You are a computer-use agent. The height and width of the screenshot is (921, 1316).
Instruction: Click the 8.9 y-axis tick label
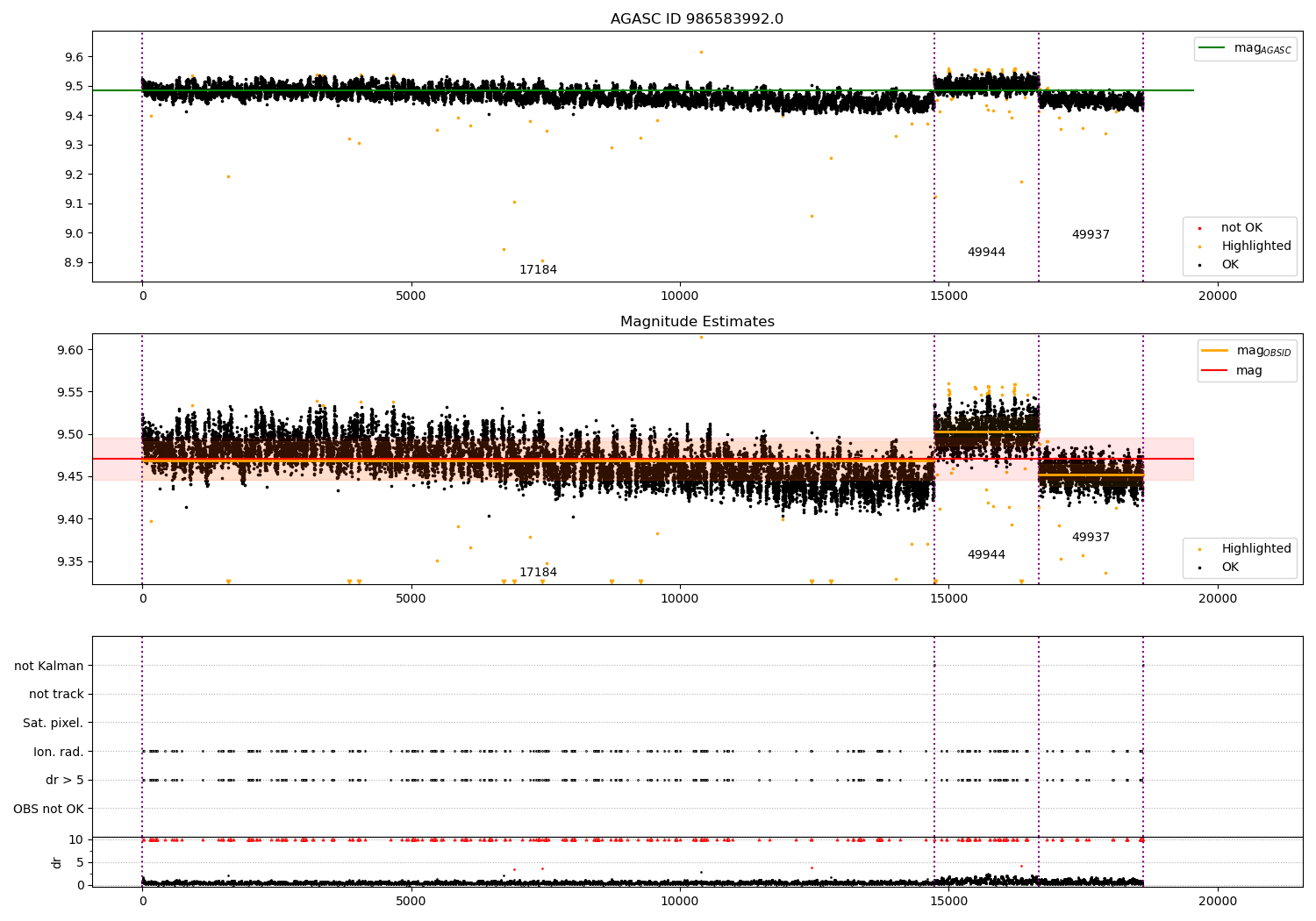pos(74,263)
